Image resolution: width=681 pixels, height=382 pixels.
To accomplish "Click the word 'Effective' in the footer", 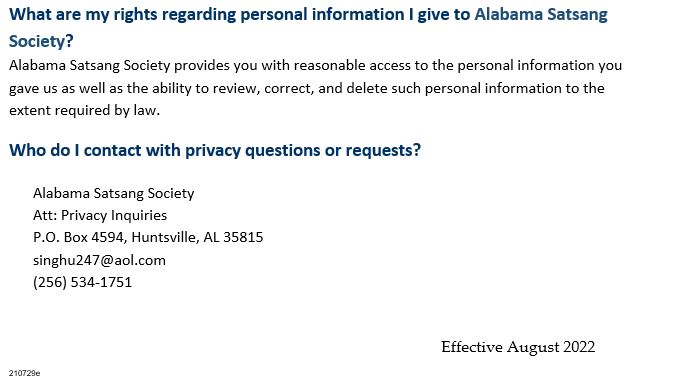I will [472, 347].
